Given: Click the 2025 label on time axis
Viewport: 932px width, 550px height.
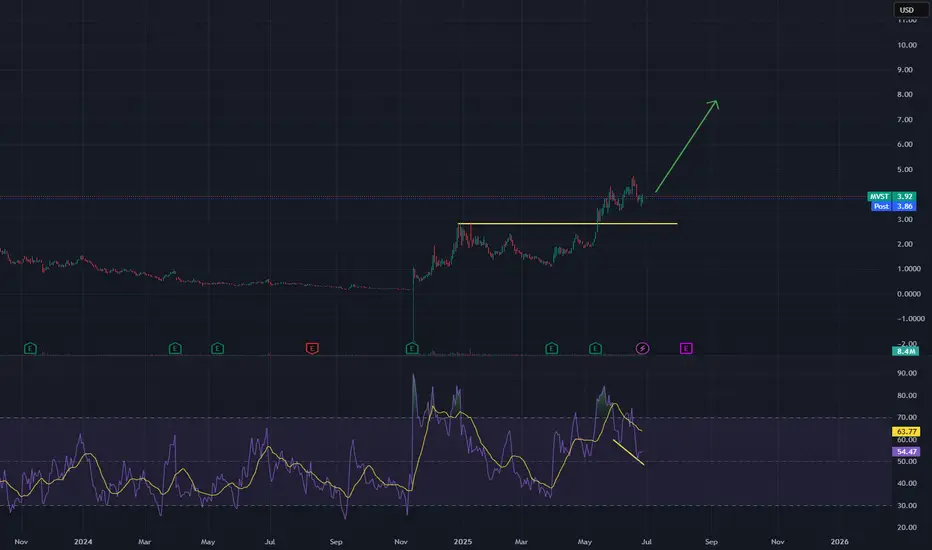Looking at the screenshot, I should pos(462,542).
